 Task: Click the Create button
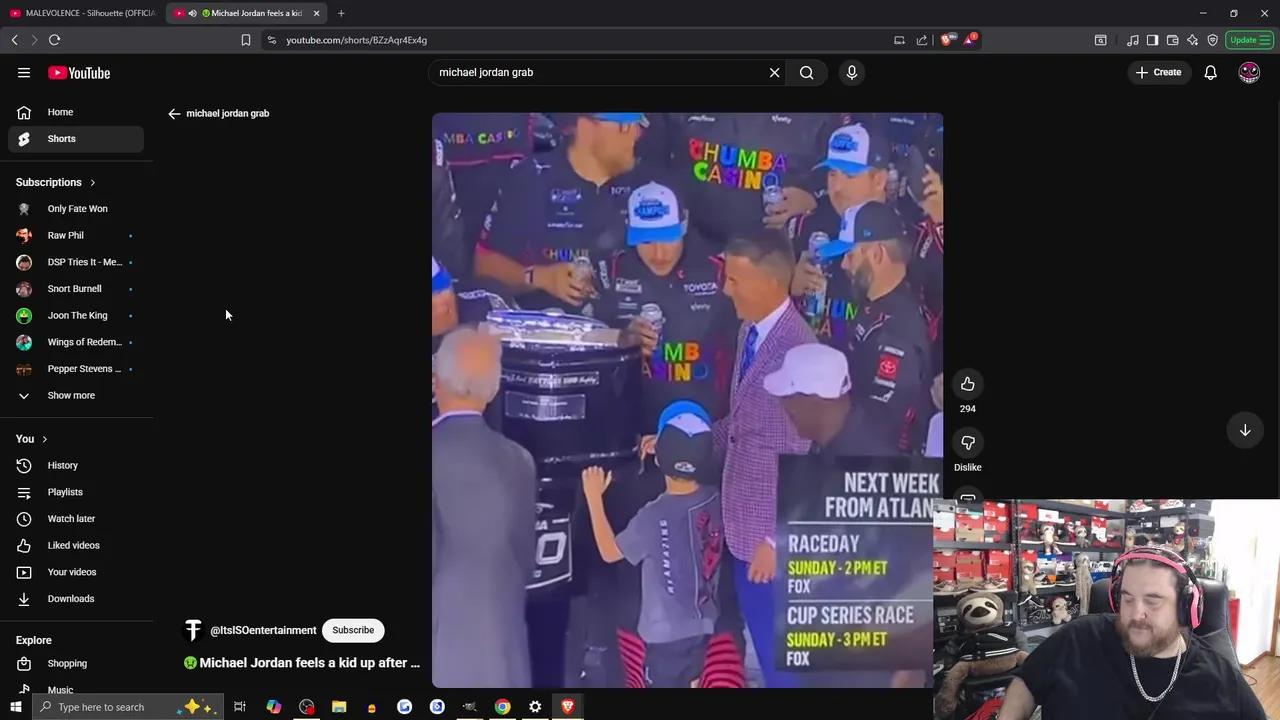coord(1158,72)
